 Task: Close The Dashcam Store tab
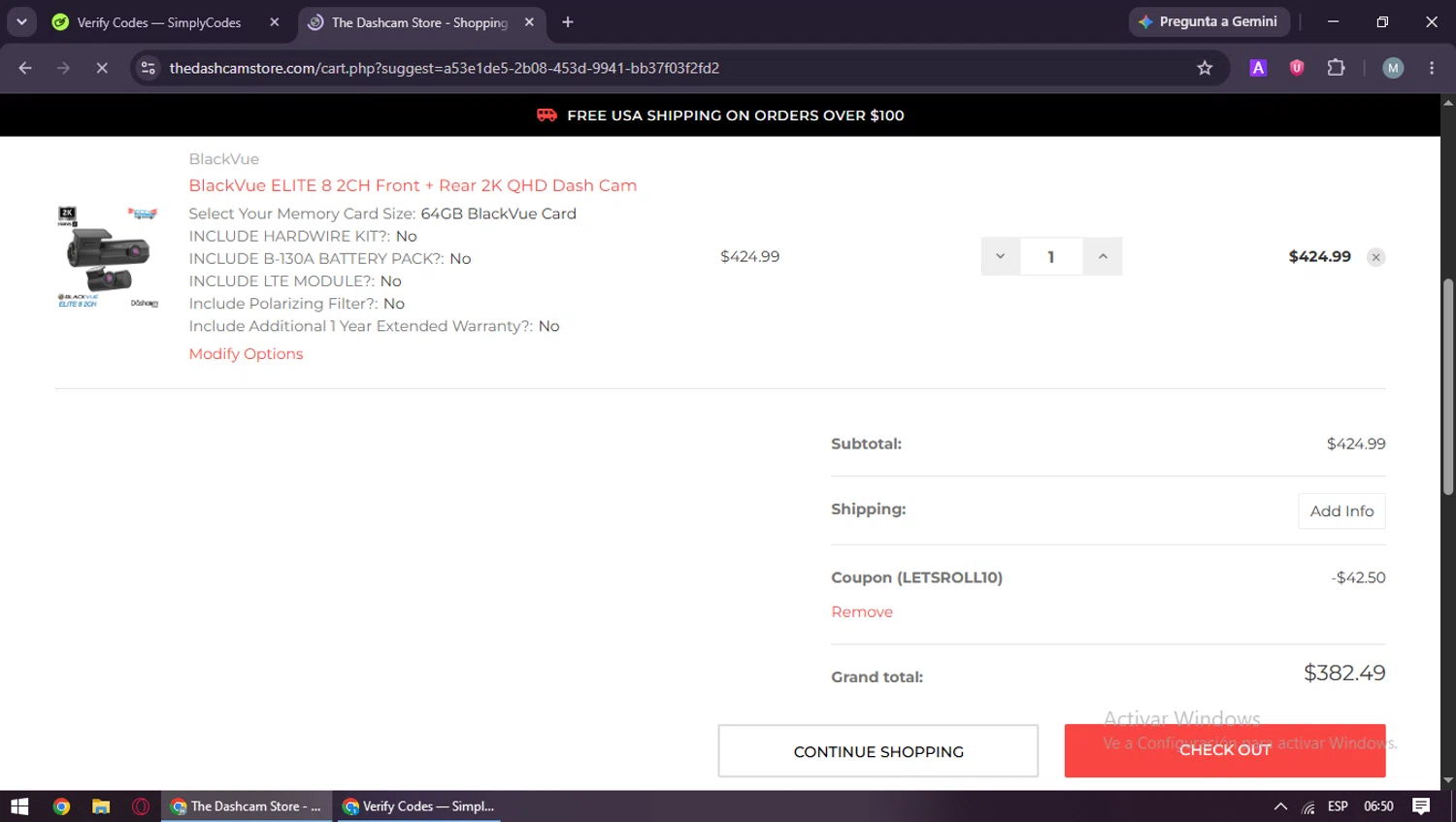tap(529, 22)
